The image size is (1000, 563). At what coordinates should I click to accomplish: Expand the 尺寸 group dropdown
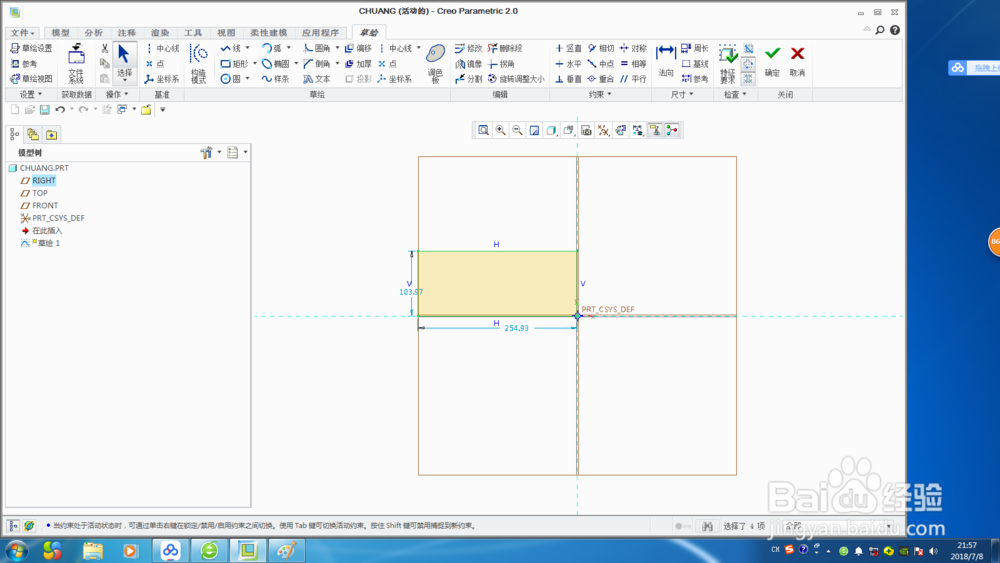coord(682,94)
